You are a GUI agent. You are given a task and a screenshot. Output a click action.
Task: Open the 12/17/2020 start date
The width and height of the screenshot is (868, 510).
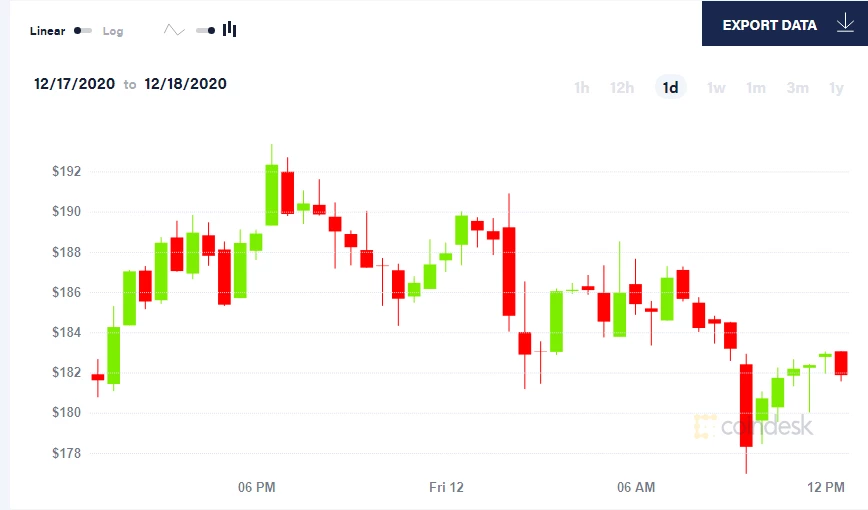(74, 84)
